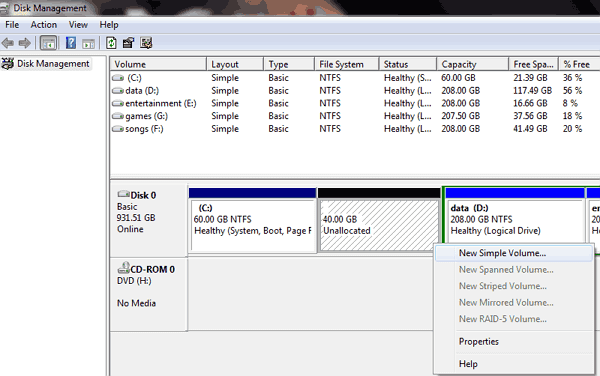Click the 60.00 GB capacity cell
The height and width of the screenshot is (376, 600).
(x=458, y=78)
